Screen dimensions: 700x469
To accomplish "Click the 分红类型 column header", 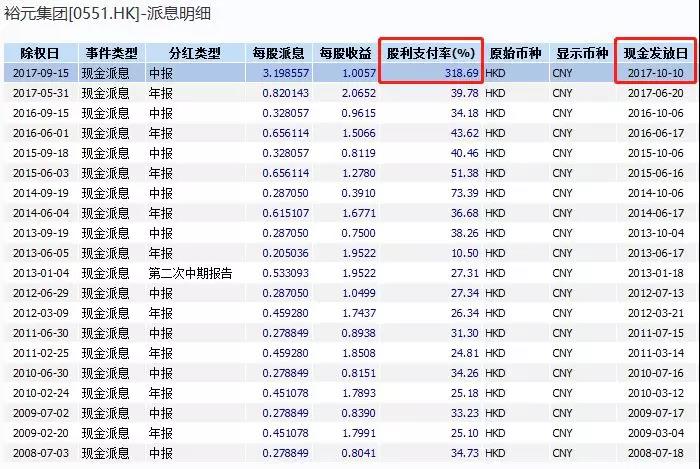I will (195, 53).
